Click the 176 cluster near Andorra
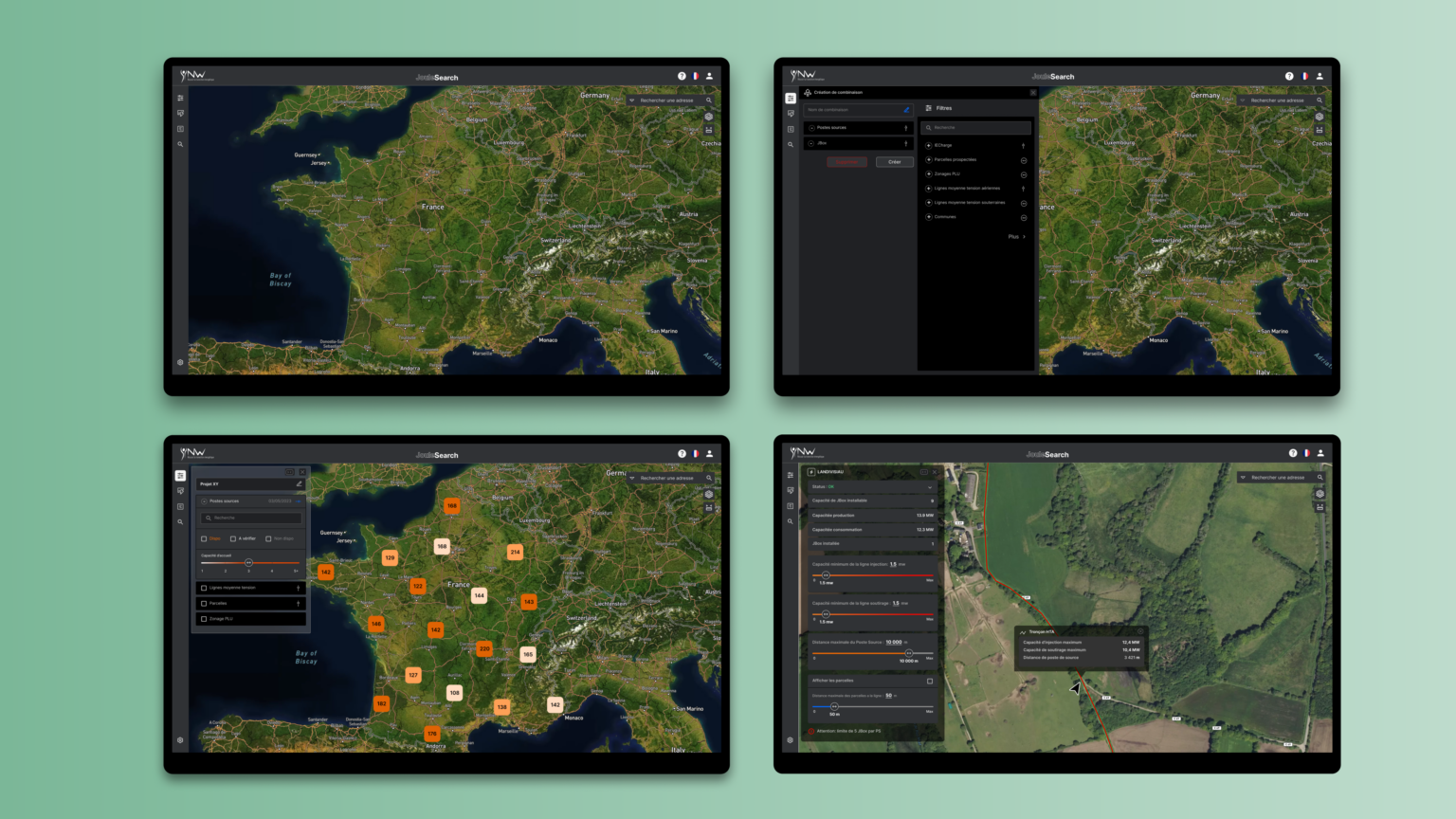Viewport: 1456px width, 819px height. coord(432,734)
